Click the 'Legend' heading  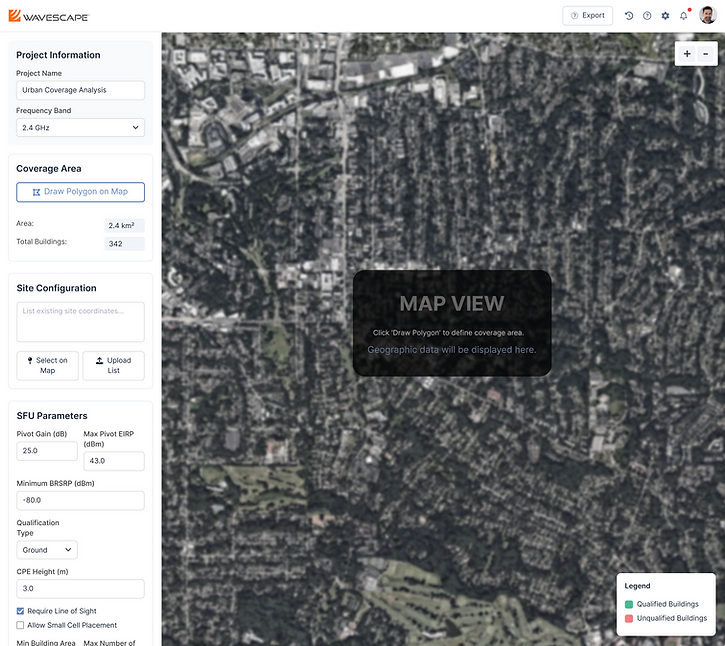pyautogui.click(x=637, y=586)
